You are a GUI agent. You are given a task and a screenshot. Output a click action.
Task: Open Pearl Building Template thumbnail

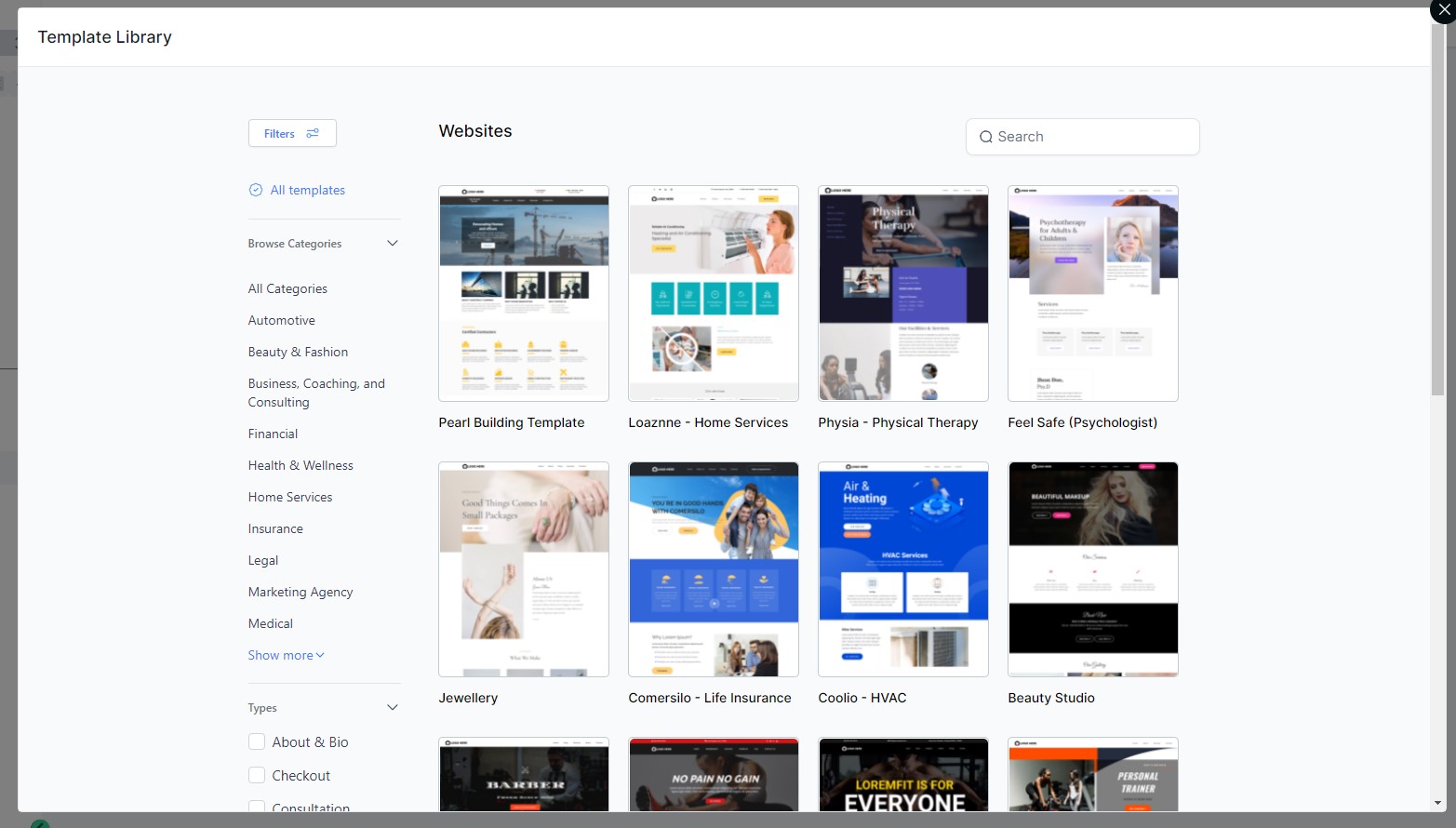tap(524, 293)
